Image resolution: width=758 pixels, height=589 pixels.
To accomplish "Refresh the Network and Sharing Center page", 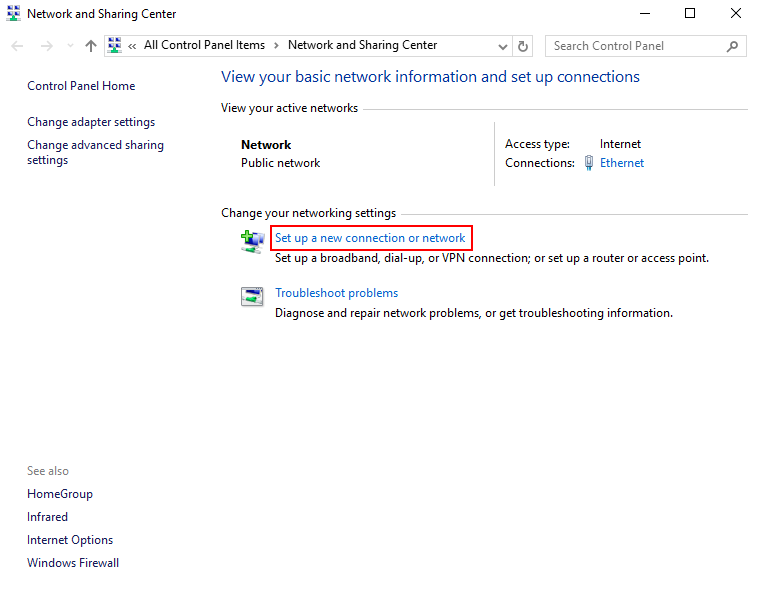I will (x=524, y=46).
